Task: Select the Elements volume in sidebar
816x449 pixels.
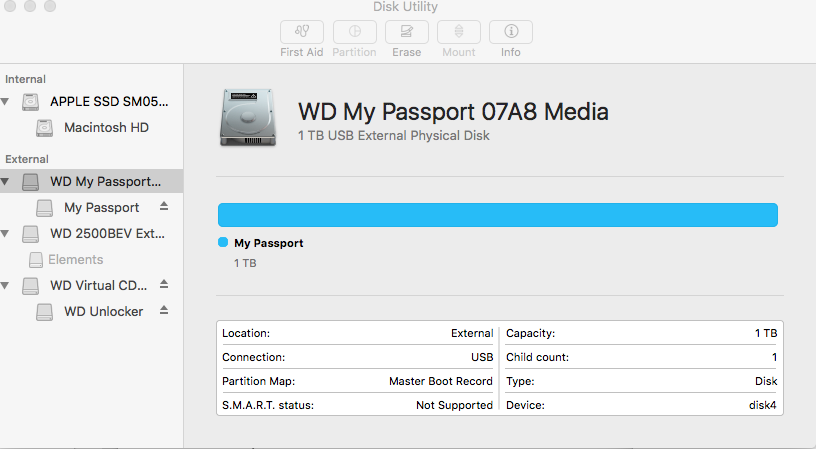Action: (75, 260)
